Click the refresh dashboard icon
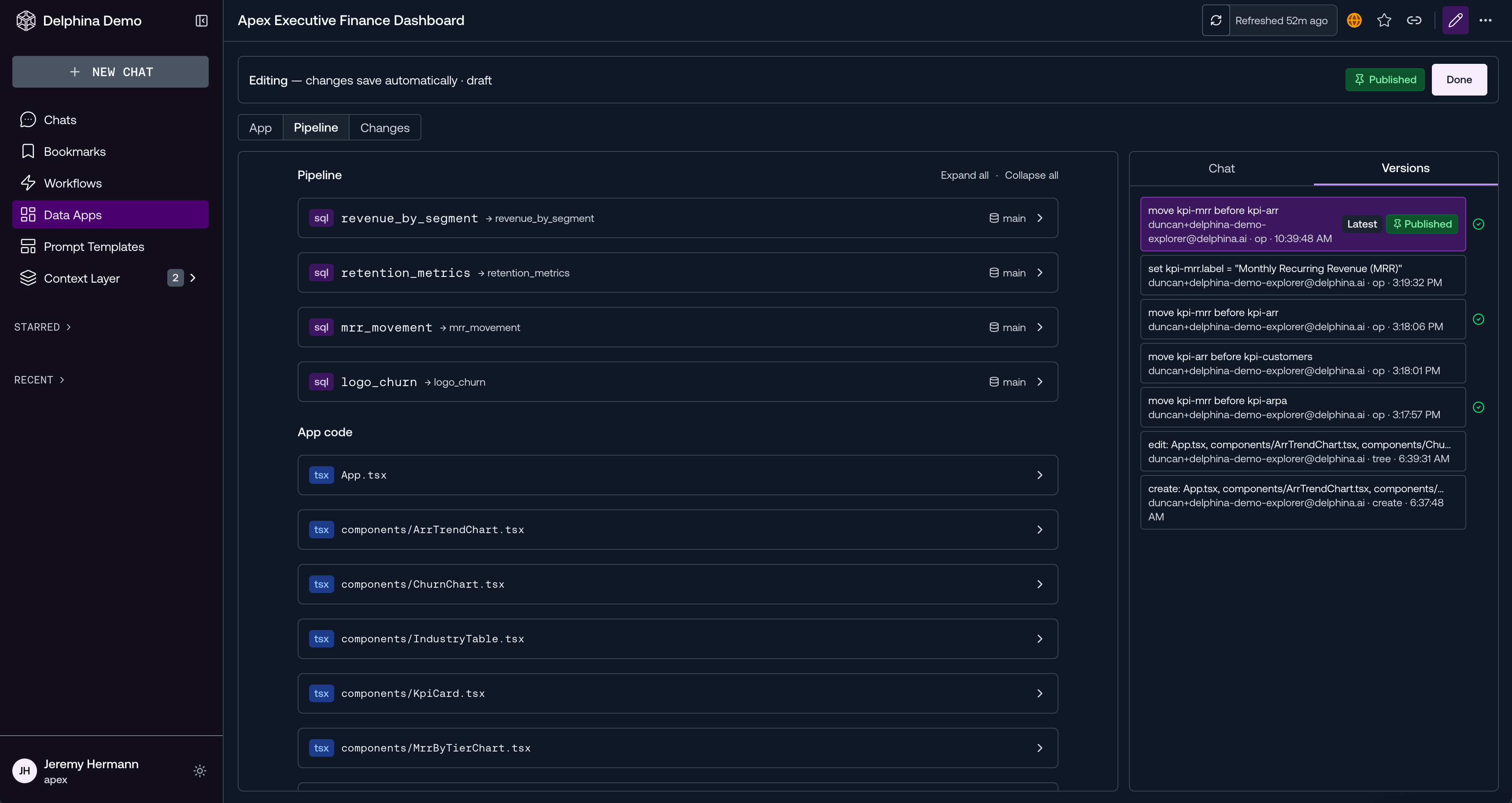 point(1216,21)
